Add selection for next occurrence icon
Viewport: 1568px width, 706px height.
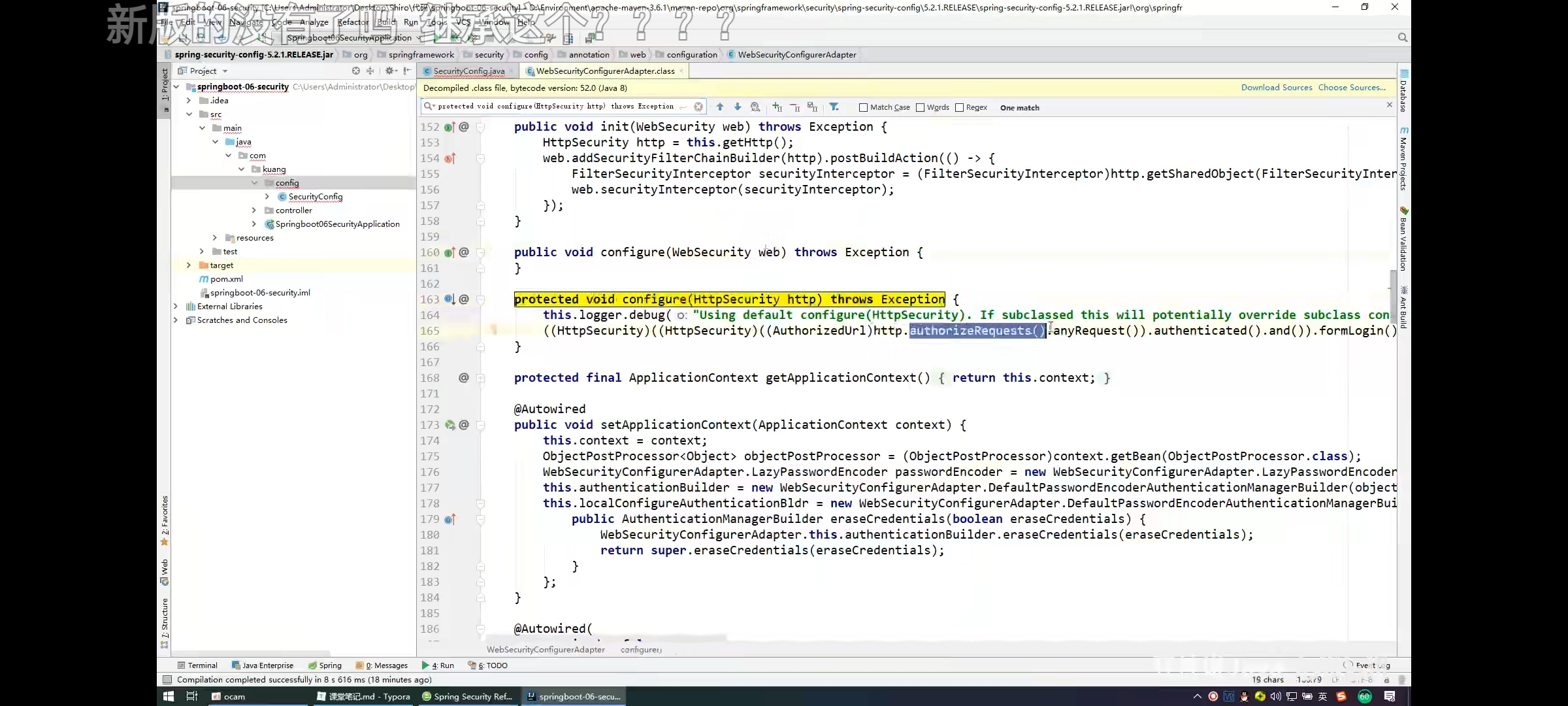tap(777, 107)
